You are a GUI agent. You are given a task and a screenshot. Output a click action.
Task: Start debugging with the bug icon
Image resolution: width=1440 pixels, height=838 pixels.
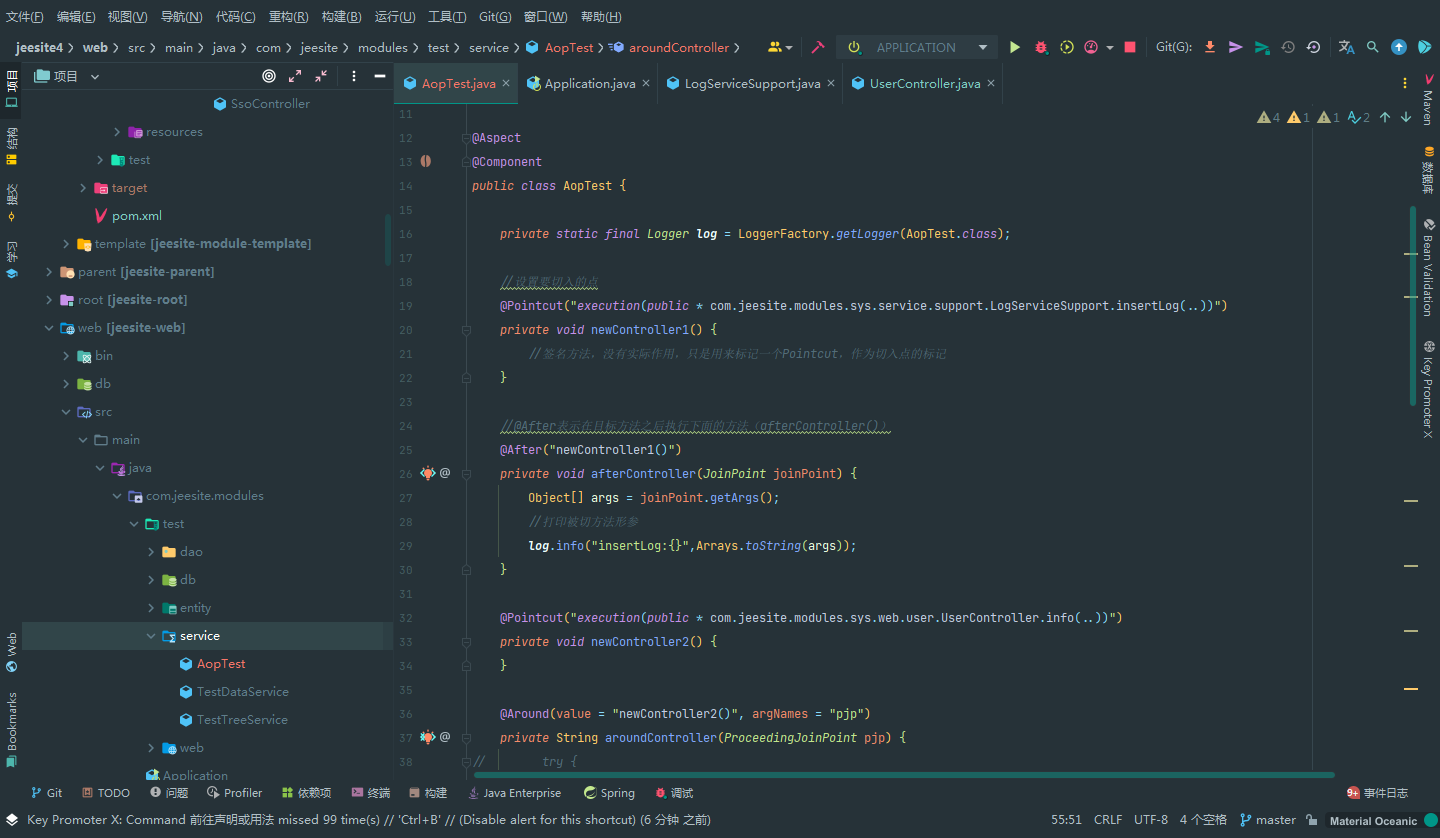pyautogui.click(x=1041, y=47)
